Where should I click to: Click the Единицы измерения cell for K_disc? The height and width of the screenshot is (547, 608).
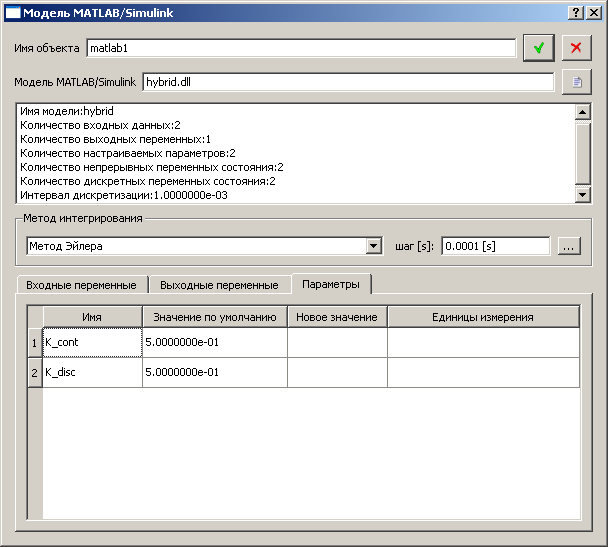(484, 373)
